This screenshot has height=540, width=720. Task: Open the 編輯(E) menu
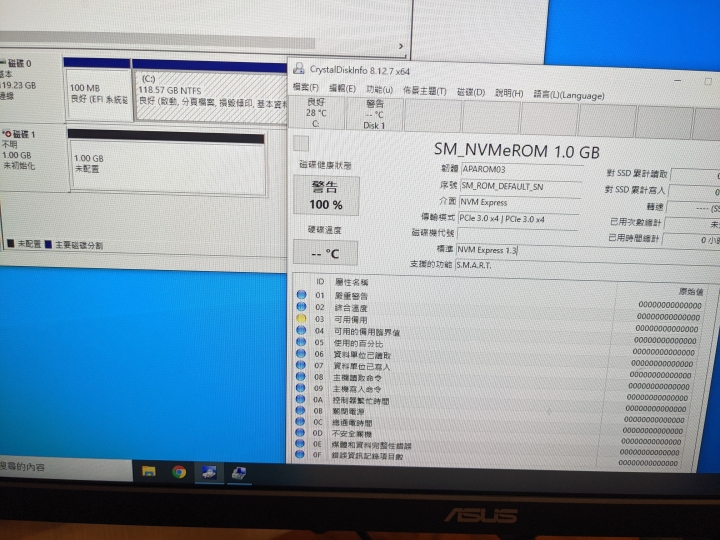342,88
